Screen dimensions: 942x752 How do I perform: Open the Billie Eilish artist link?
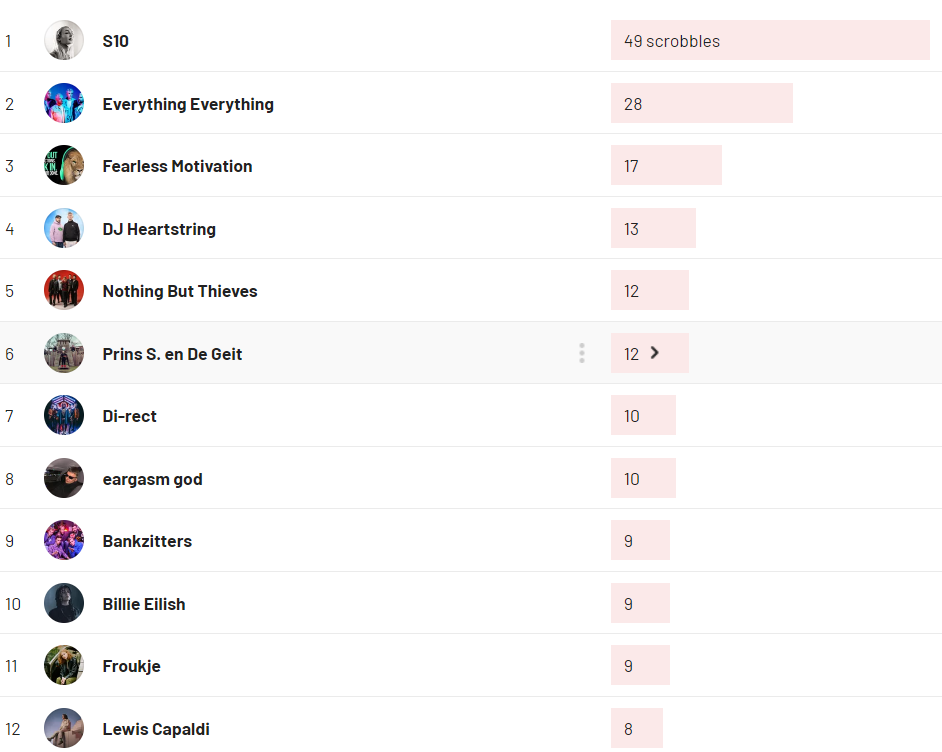(x=144, y=604)
